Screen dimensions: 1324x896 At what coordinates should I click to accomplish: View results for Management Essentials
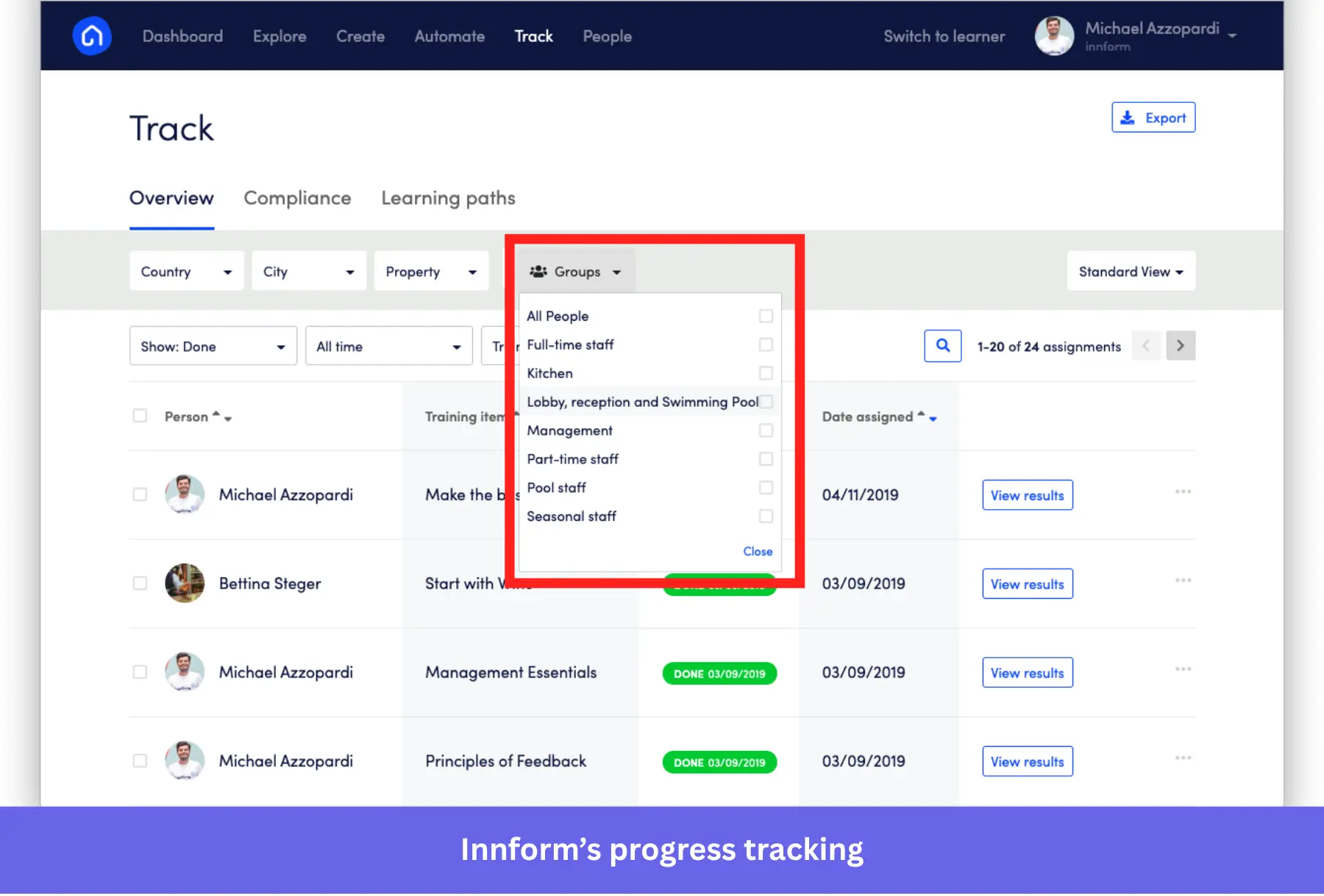click(x=1028, y=673)
